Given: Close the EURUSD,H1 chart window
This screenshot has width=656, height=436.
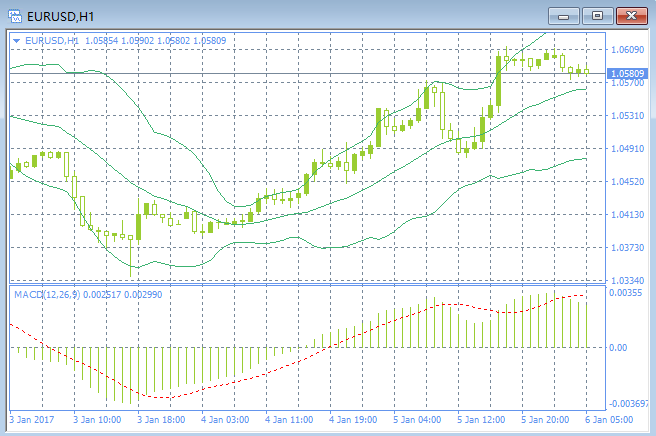Looking at the screenshot, I should click(631, 16).
